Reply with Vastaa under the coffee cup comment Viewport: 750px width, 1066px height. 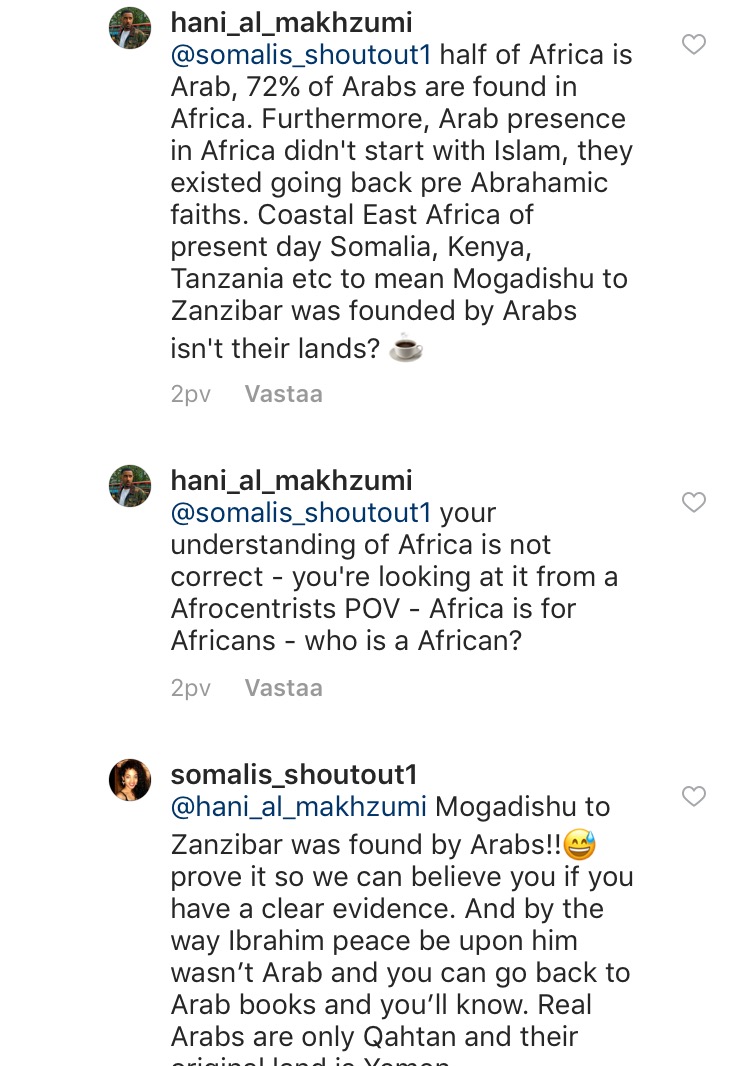(284, 394)
